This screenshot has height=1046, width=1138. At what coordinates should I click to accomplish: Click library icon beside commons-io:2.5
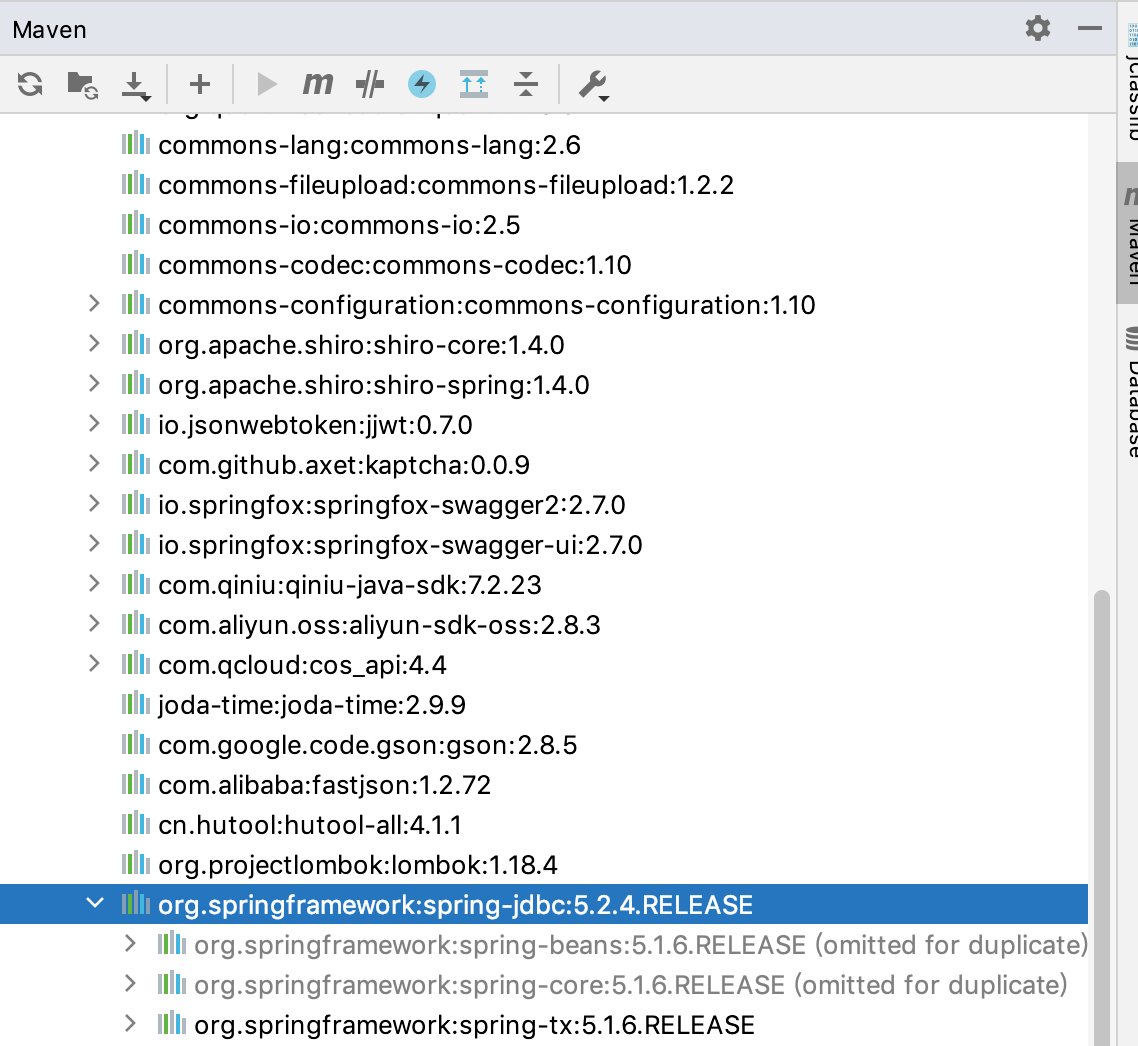[x=136, y=224]
